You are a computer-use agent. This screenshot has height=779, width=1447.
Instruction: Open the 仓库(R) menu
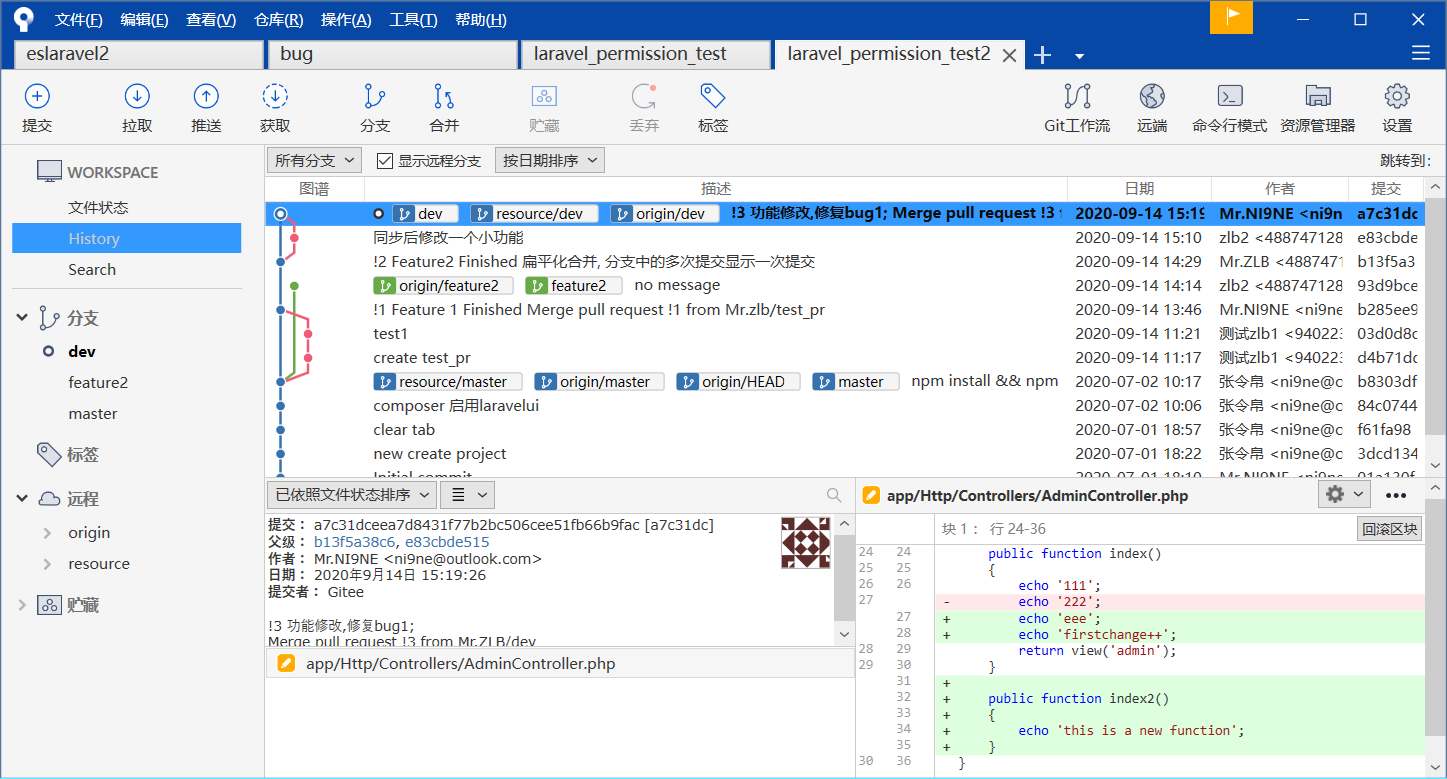(278, 20)
